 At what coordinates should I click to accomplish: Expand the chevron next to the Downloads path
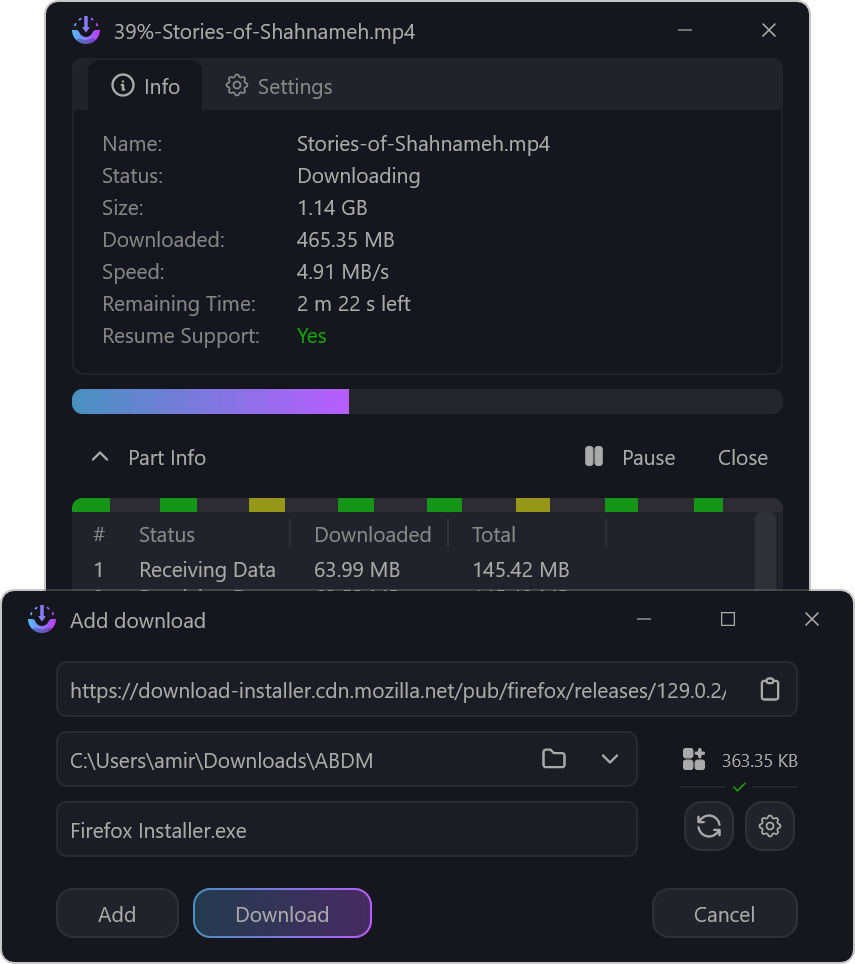(610, 759)
